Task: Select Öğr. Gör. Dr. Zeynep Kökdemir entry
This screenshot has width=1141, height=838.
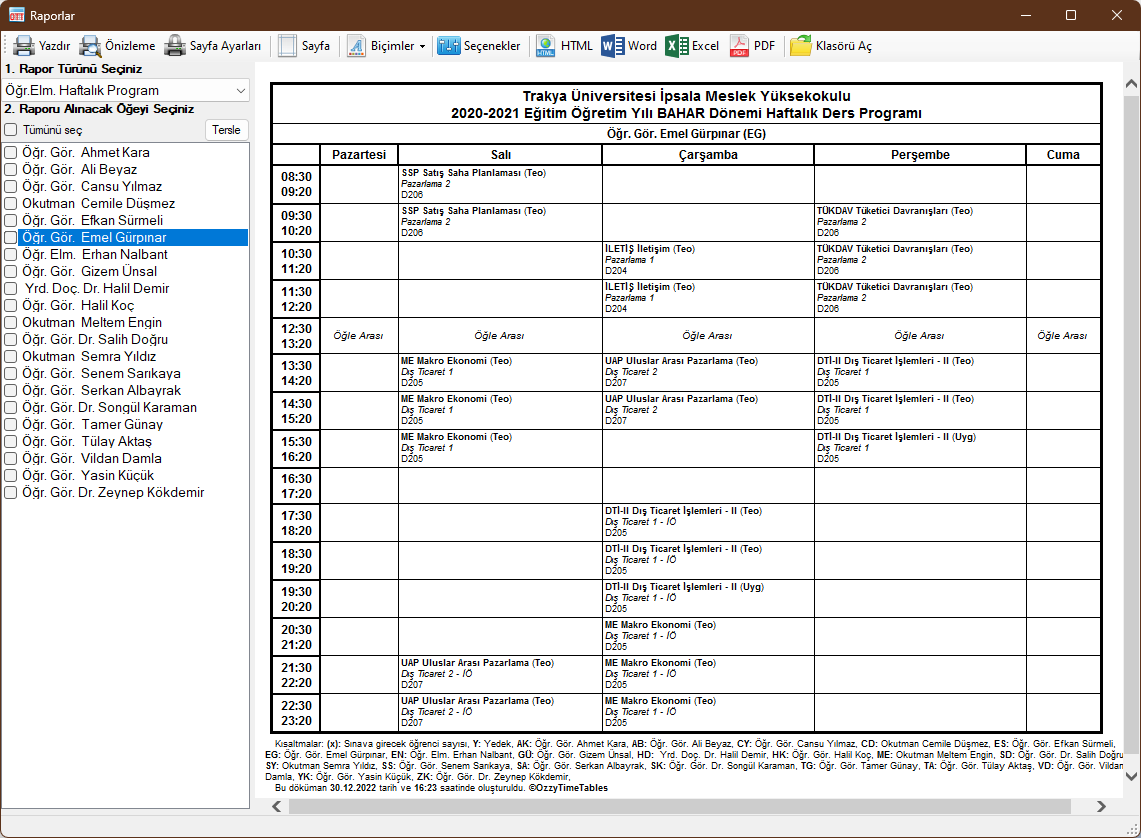Action: tap(113, 493)
